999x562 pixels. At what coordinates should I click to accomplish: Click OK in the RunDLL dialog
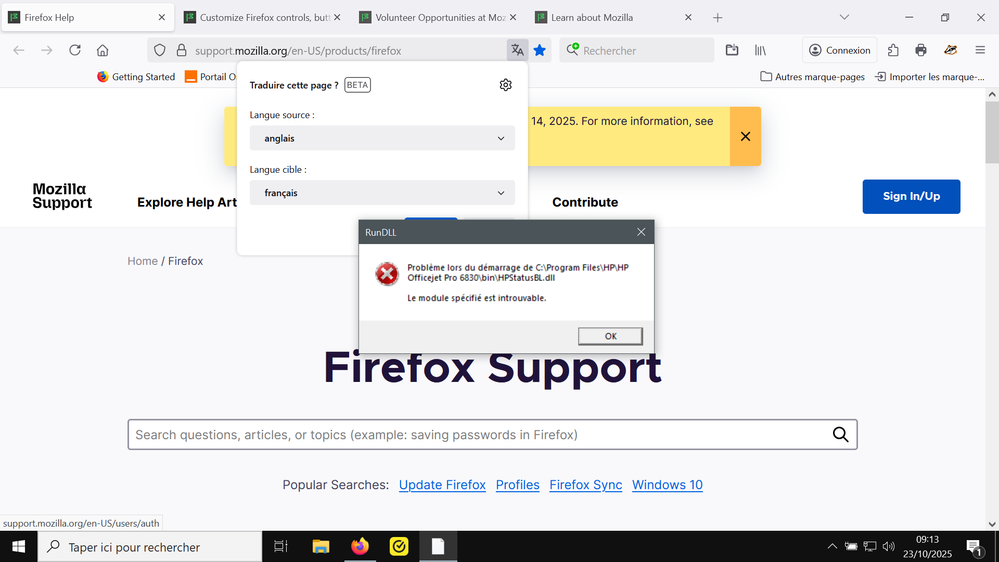click(610, 336)
